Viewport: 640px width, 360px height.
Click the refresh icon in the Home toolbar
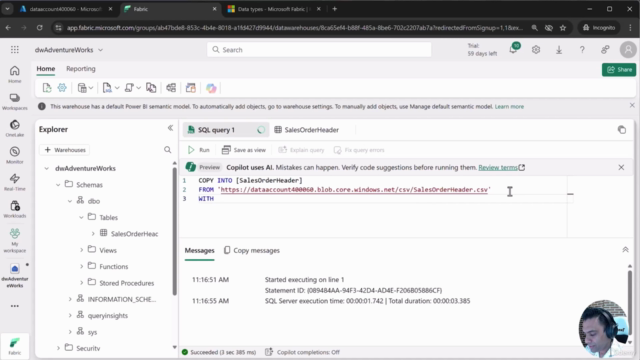47,88
